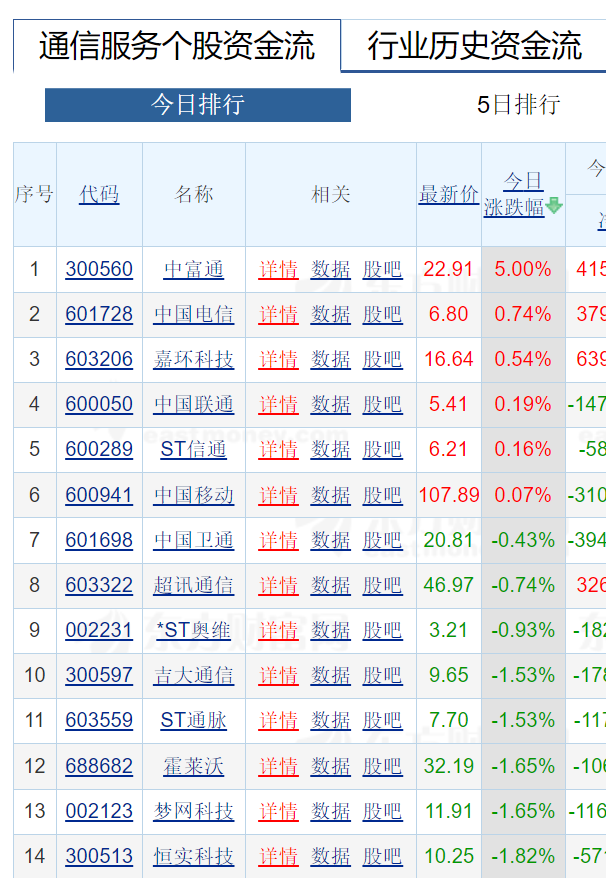Open 详情 for 嘉环科技 row

point(278,359)
